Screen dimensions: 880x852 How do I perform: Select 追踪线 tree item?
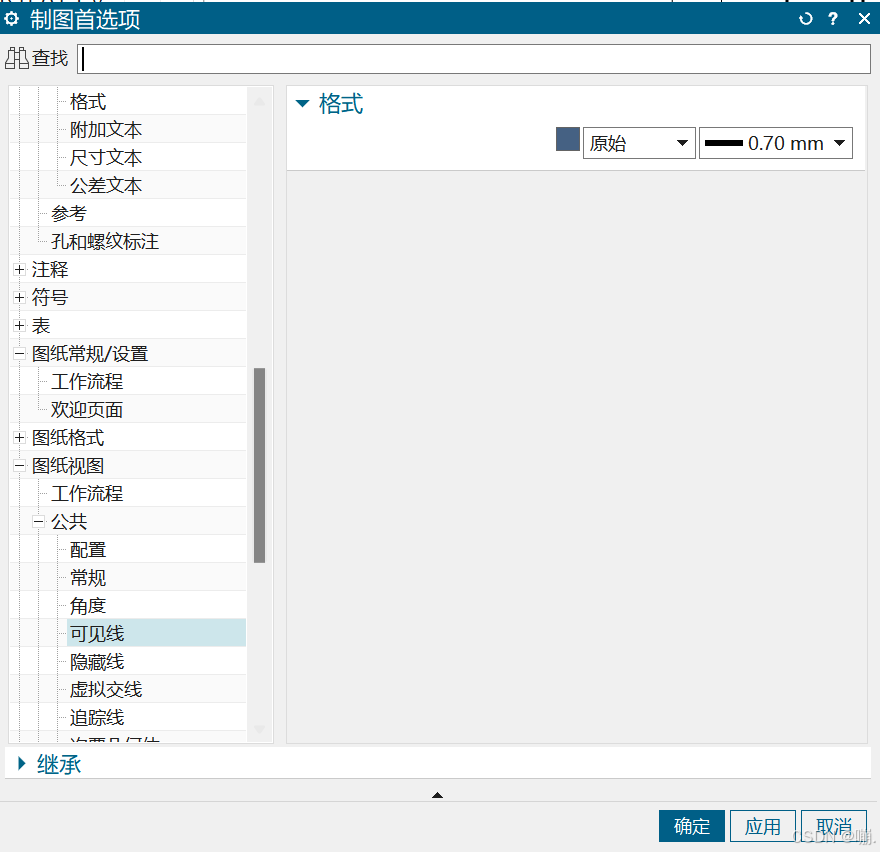coord(97,718)
